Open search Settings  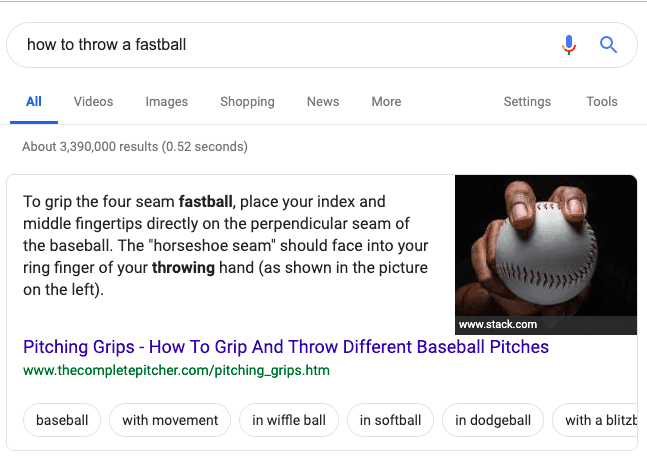[x=527, y=101]
